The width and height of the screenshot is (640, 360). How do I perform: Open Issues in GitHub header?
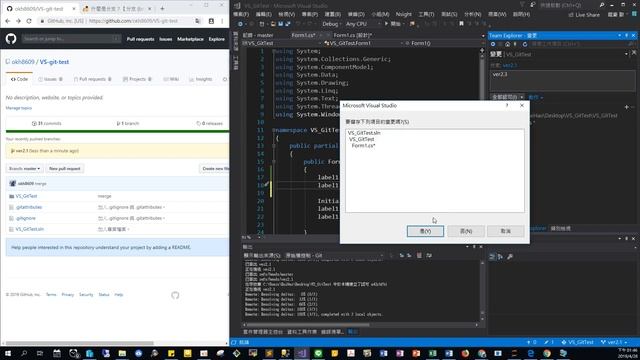coord(165,39)
